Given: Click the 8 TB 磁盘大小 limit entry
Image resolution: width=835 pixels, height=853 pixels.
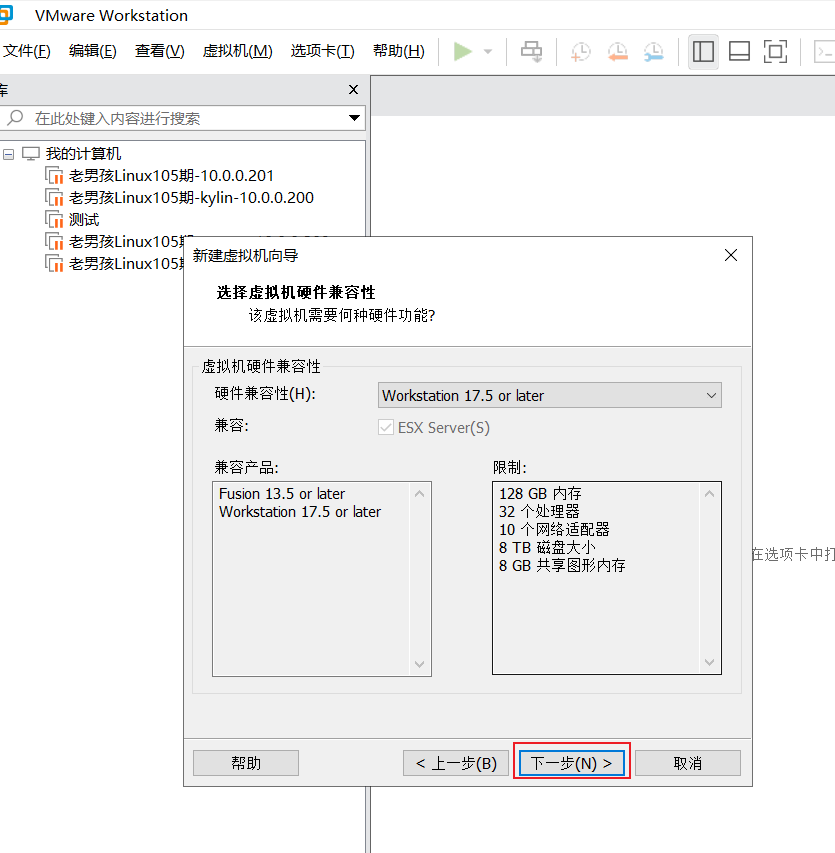Looking at the screenshot, I should pos(547,548).
